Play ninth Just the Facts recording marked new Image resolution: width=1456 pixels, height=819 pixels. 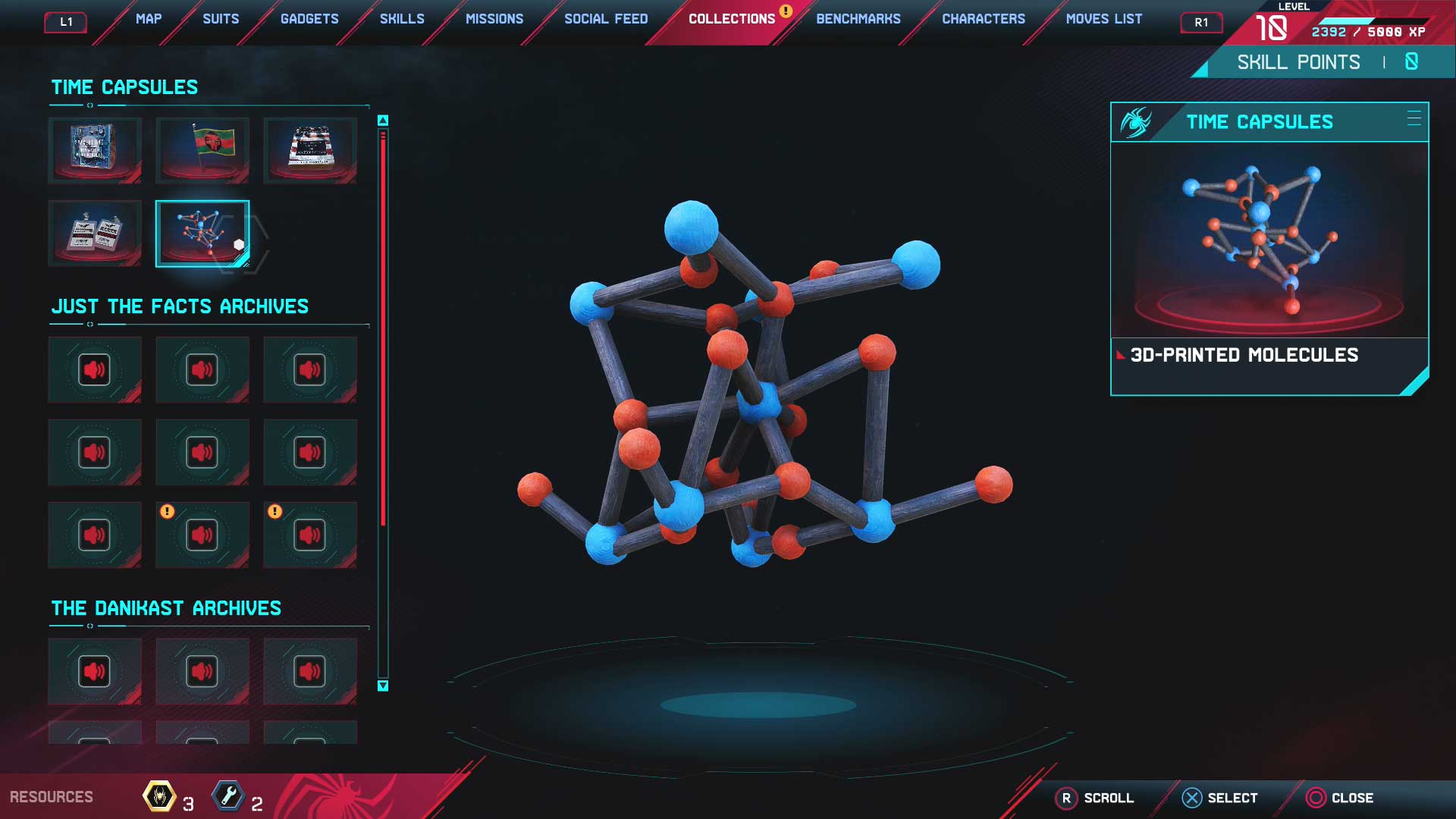(x=310, y=535)
